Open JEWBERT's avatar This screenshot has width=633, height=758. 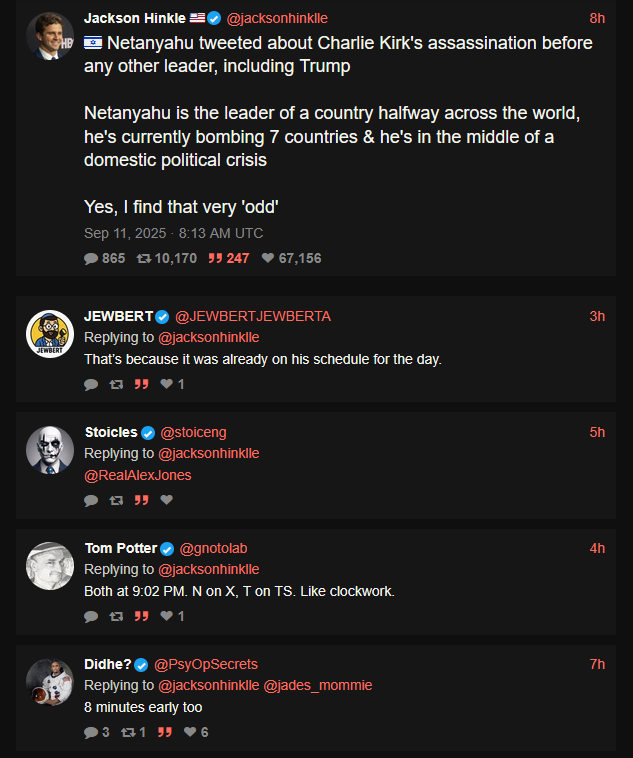(50, 334)
